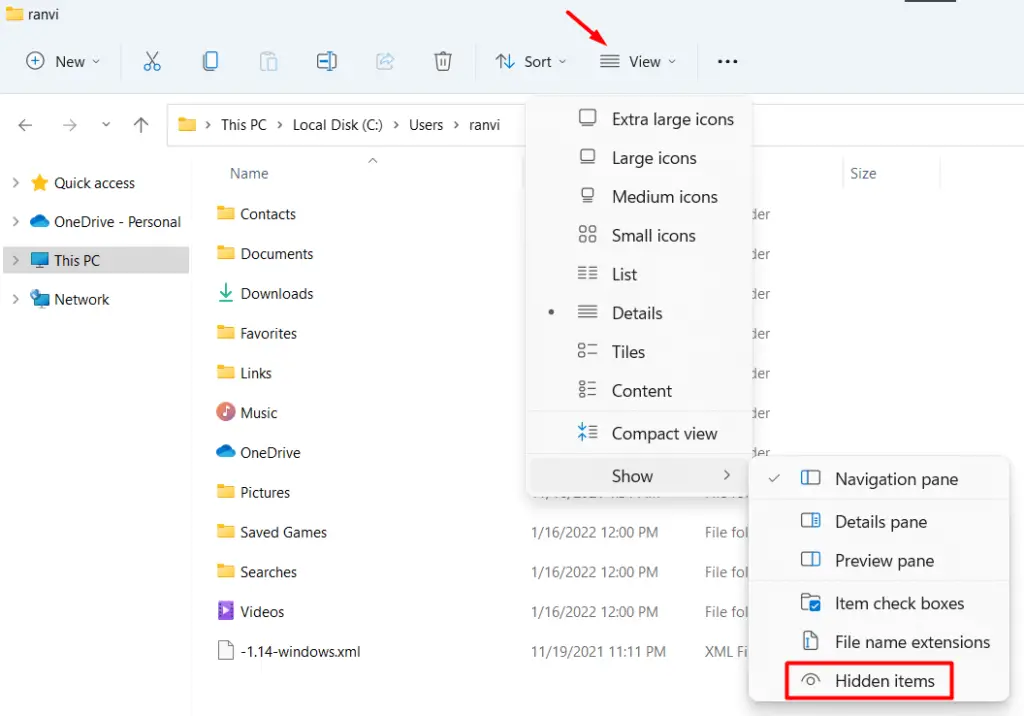Select Network in the sidebar
The height and width of the screenshot is (716, 1024).
pyautogui.click(x=81, y=299)
